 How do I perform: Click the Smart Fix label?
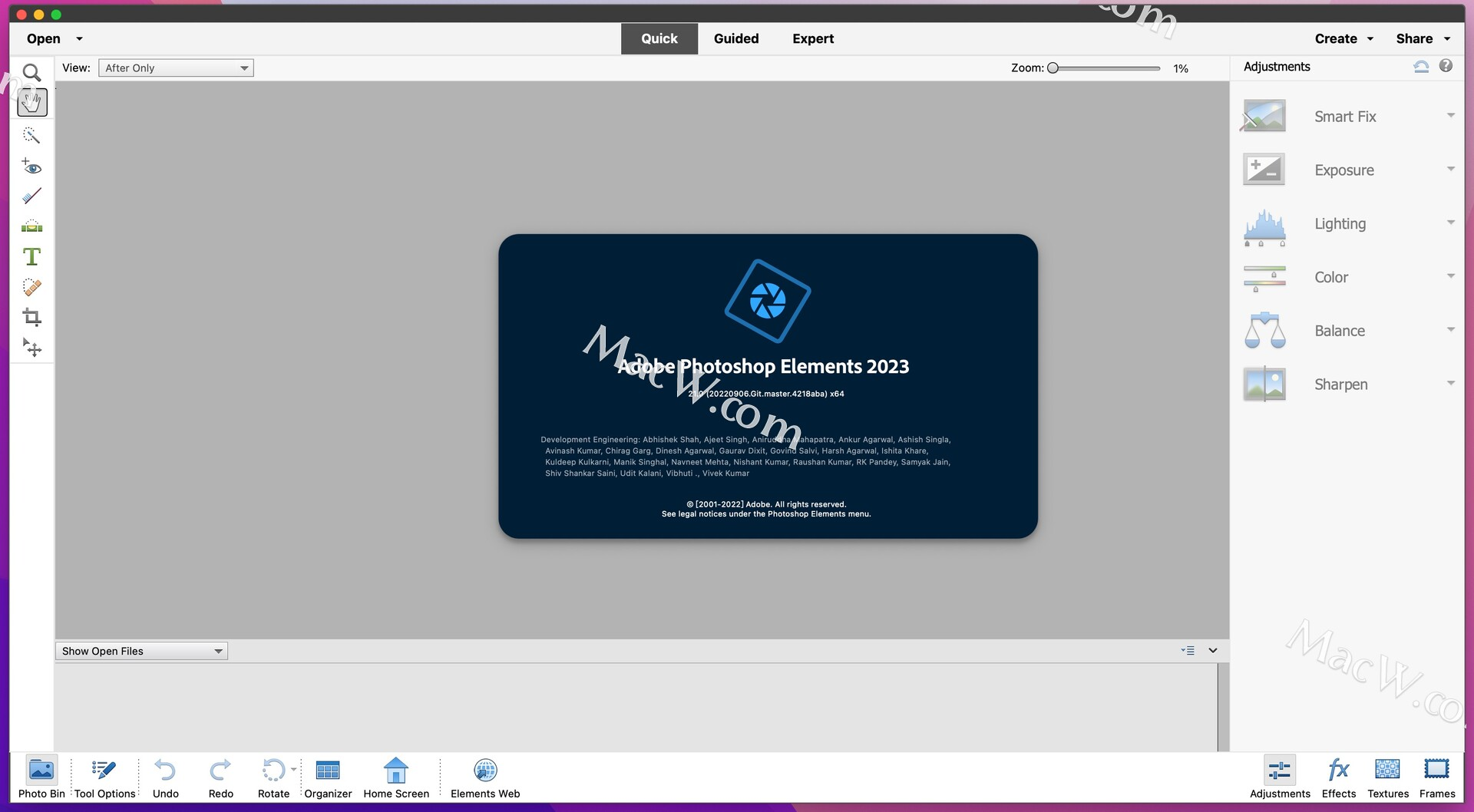[1345, 117]
